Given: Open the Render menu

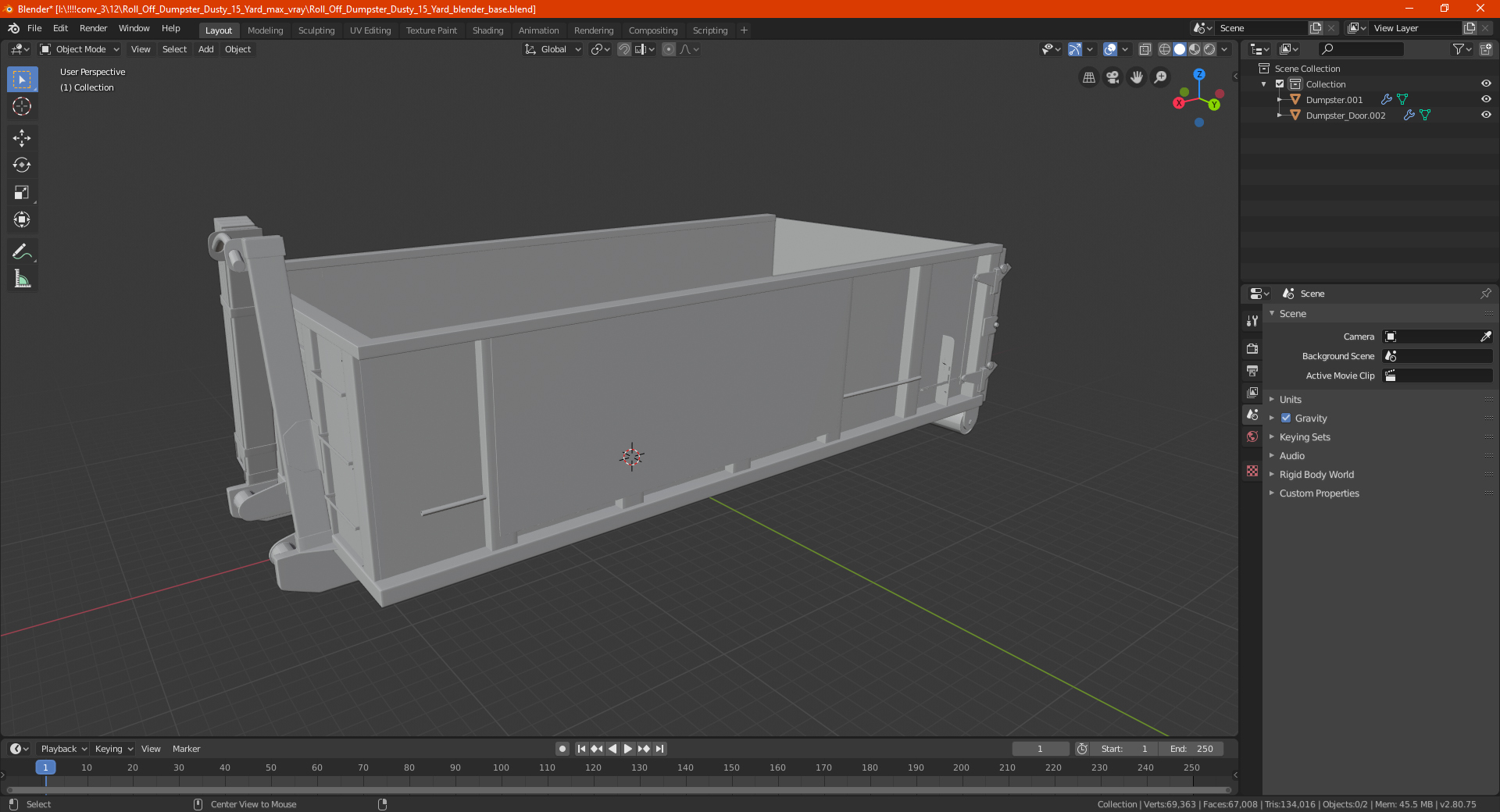Looking at the screenshot, I should pyautogui.click(x=93, y=28).
